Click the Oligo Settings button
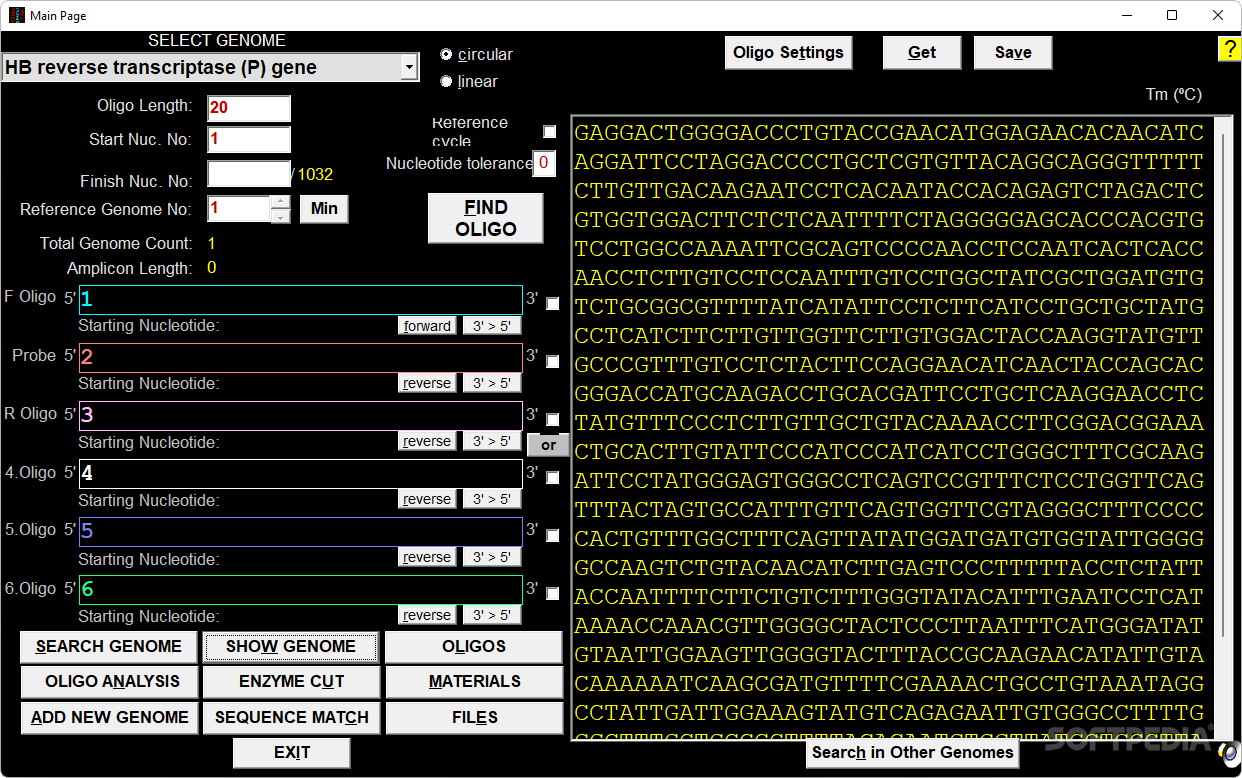Image resolution: width=1242 pixels, height=778 pixels. tap(788, 53)
